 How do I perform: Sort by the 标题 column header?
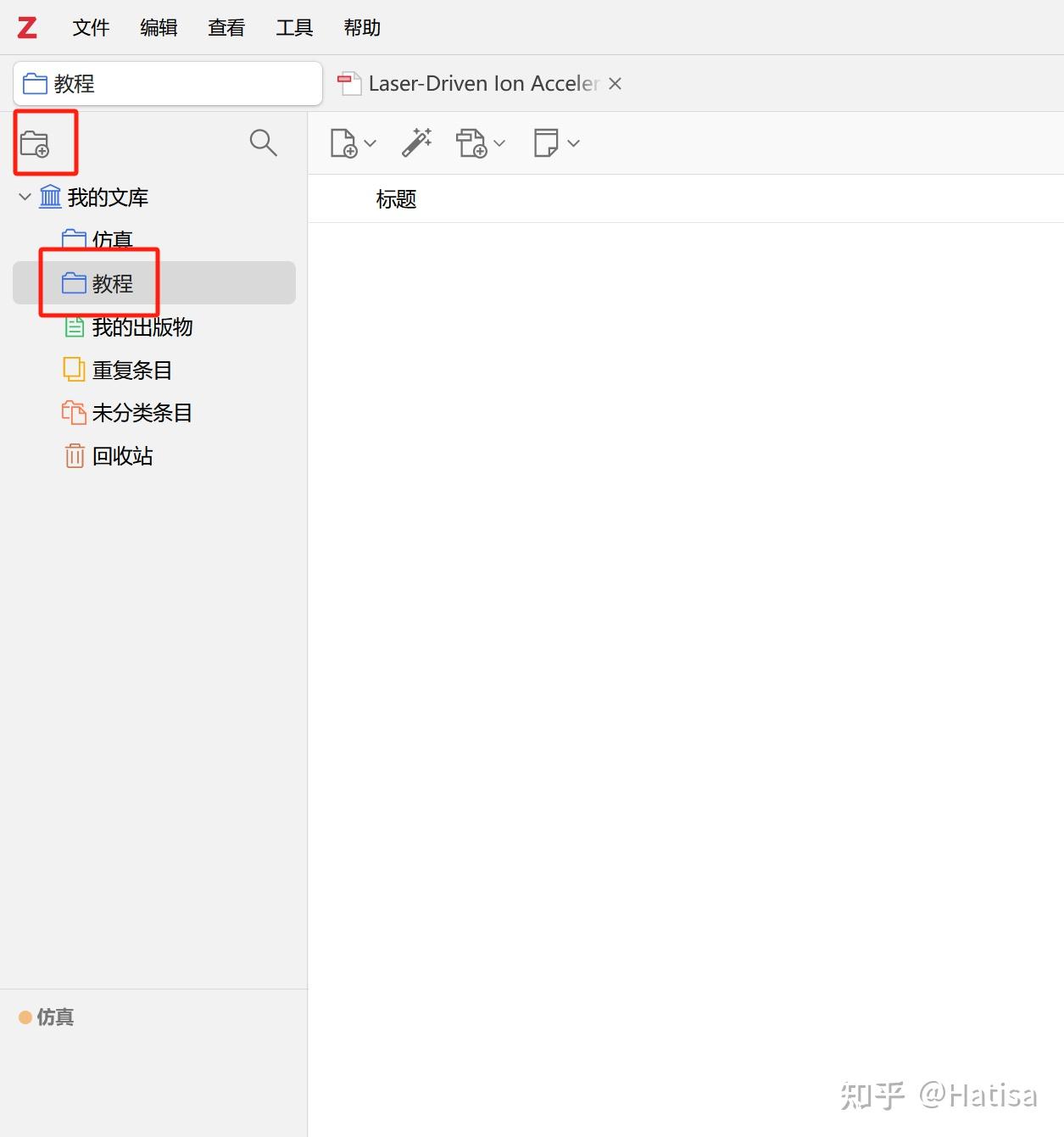point(396,199)
